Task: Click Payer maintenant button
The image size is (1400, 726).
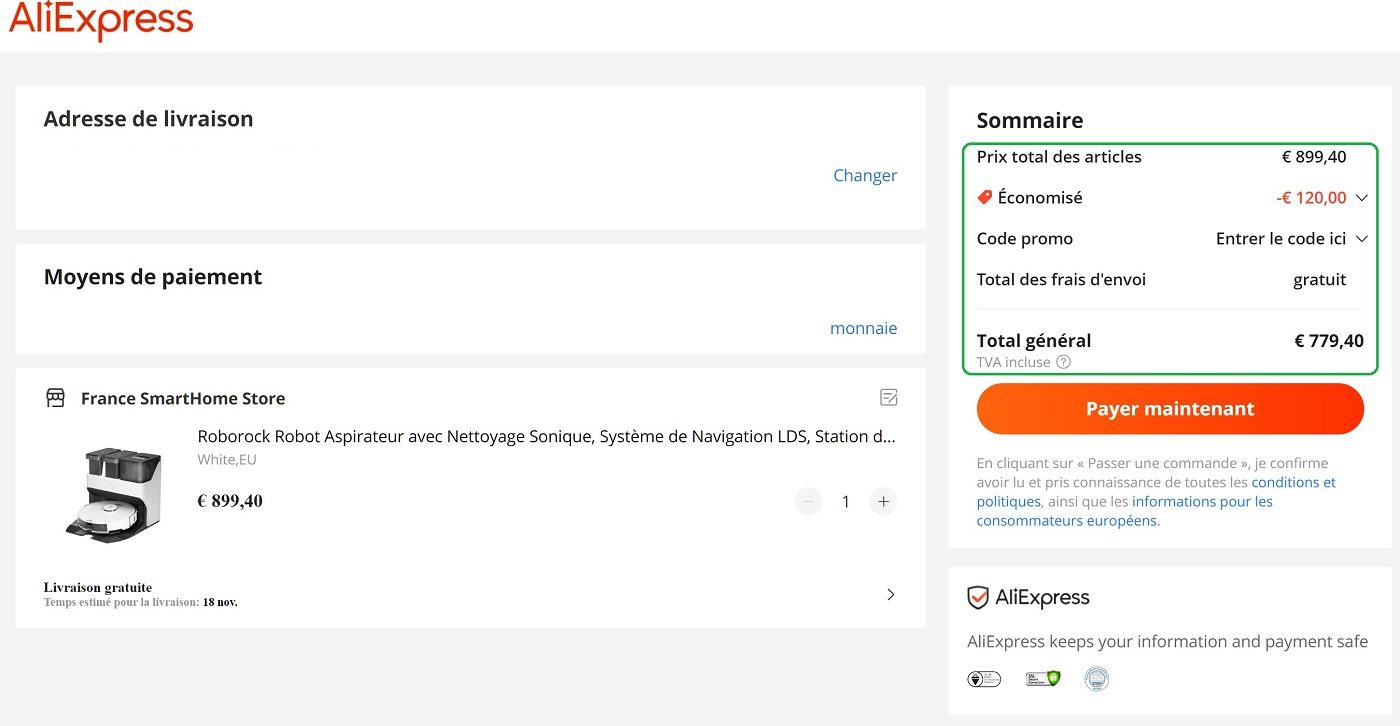Action: (x=1170, y=409)
